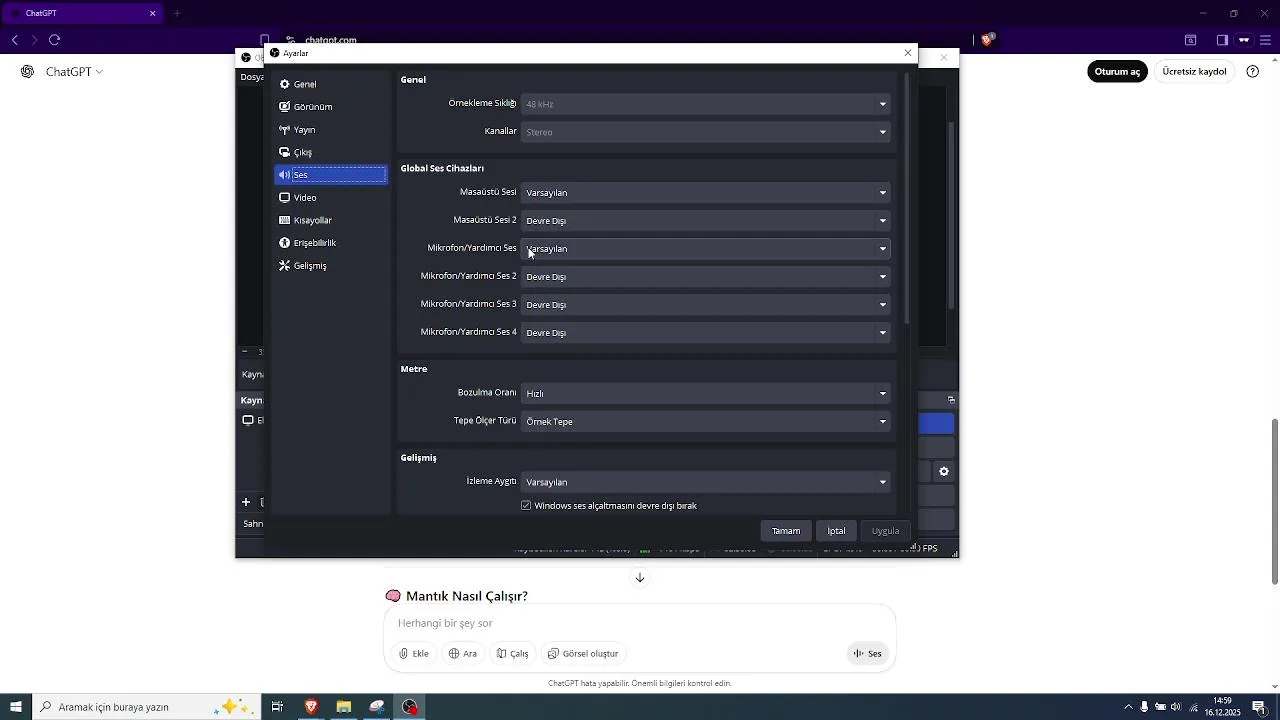Image resolution: width=1280 pixels, height=720 pixels.
Task: Click the İptal button
Action: point(836,531)
